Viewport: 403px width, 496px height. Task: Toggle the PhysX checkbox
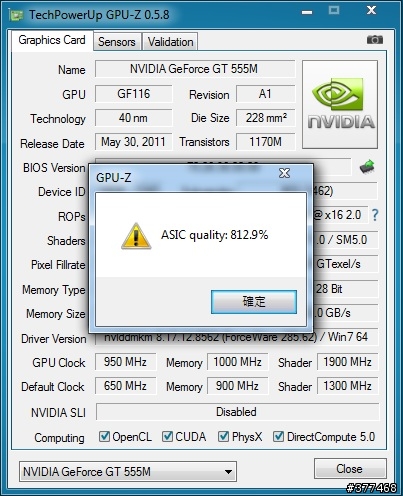(x=223, y=436)
